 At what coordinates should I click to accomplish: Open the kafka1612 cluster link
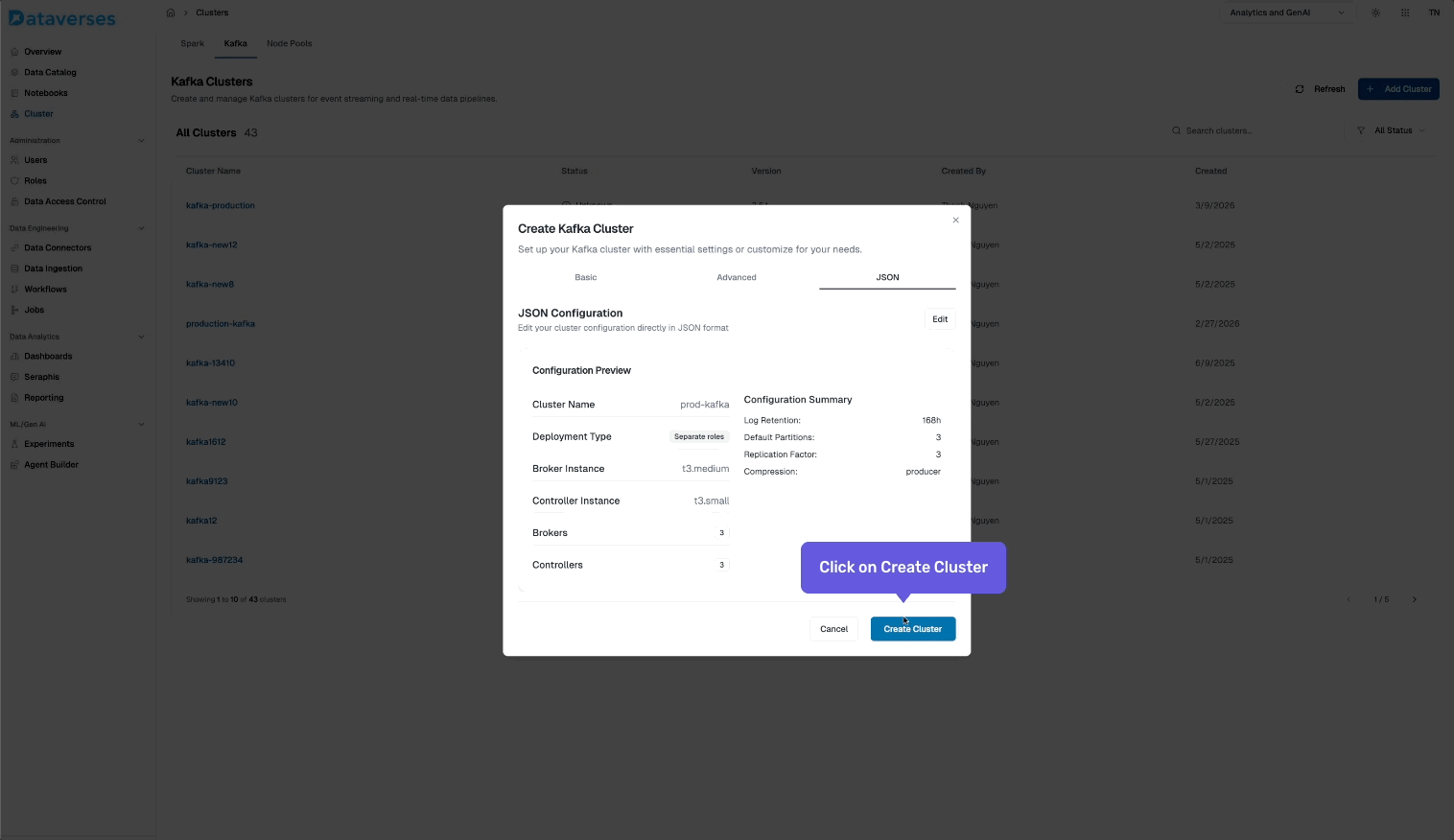coord(206,441)
